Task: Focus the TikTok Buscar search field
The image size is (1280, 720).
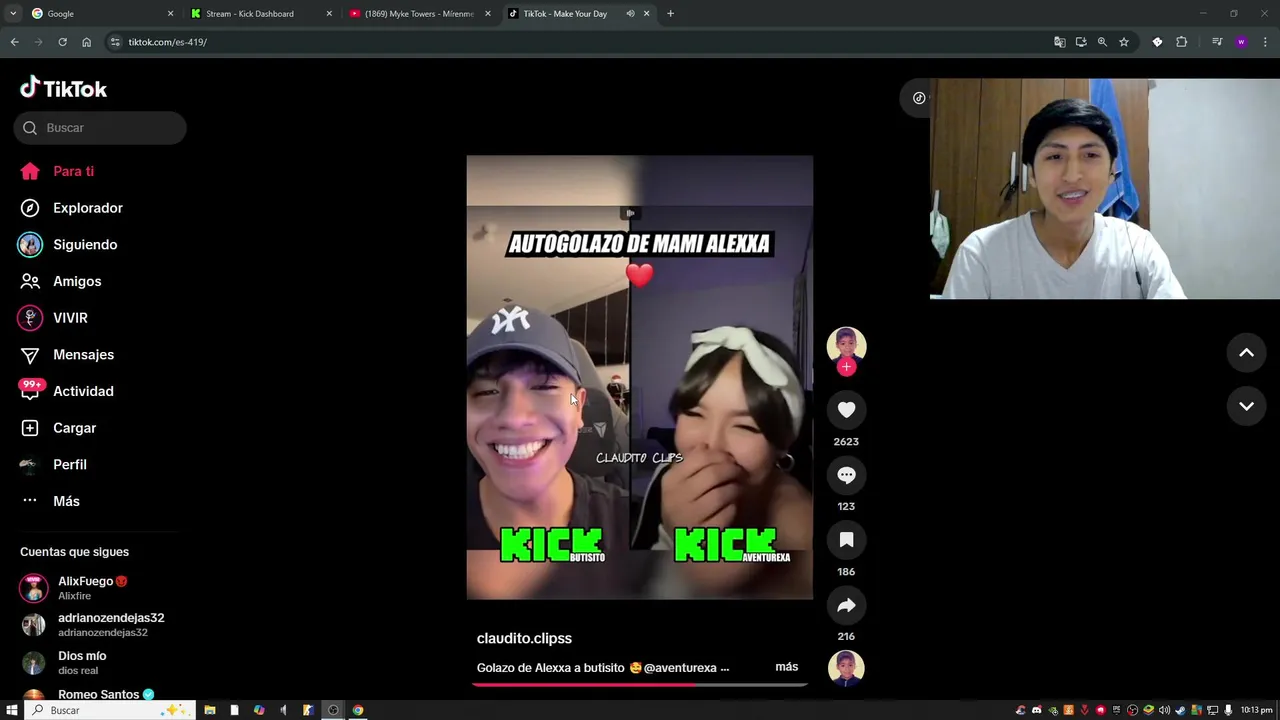Action: point(100,128)
